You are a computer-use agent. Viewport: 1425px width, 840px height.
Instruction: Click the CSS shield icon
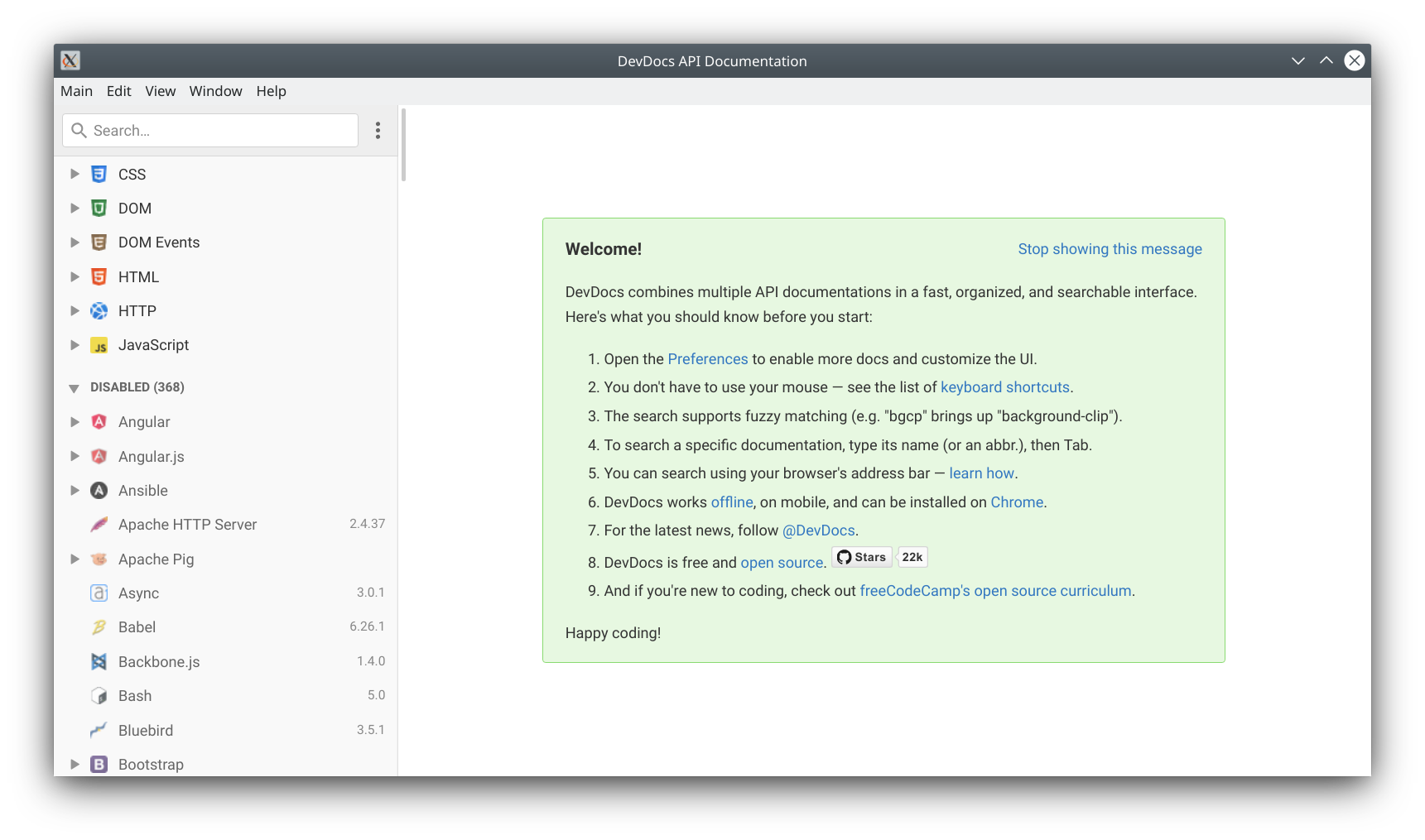click(99, 174)
